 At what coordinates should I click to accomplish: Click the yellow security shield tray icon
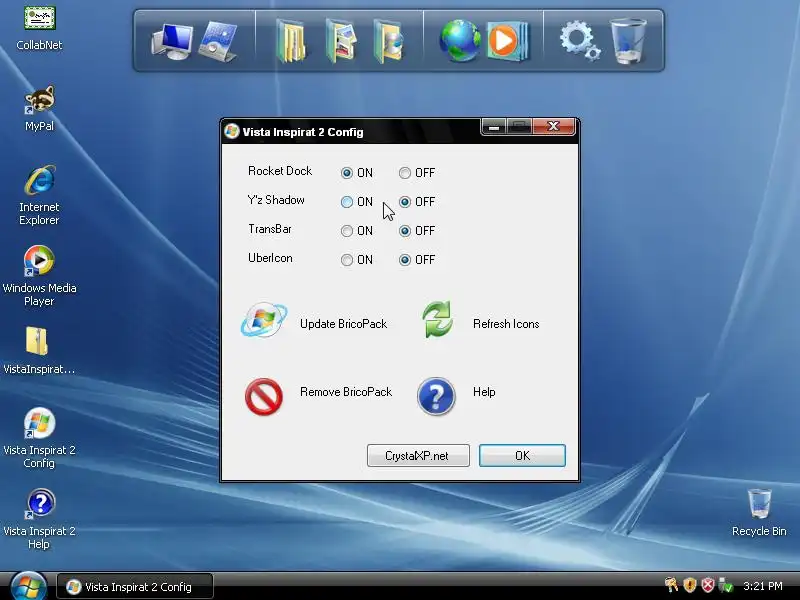(690, 585)
